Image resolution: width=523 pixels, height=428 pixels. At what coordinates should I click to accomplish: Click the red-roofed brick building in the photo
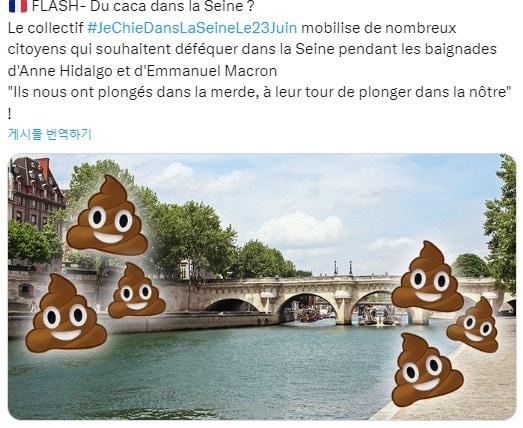tap(35, 190)
